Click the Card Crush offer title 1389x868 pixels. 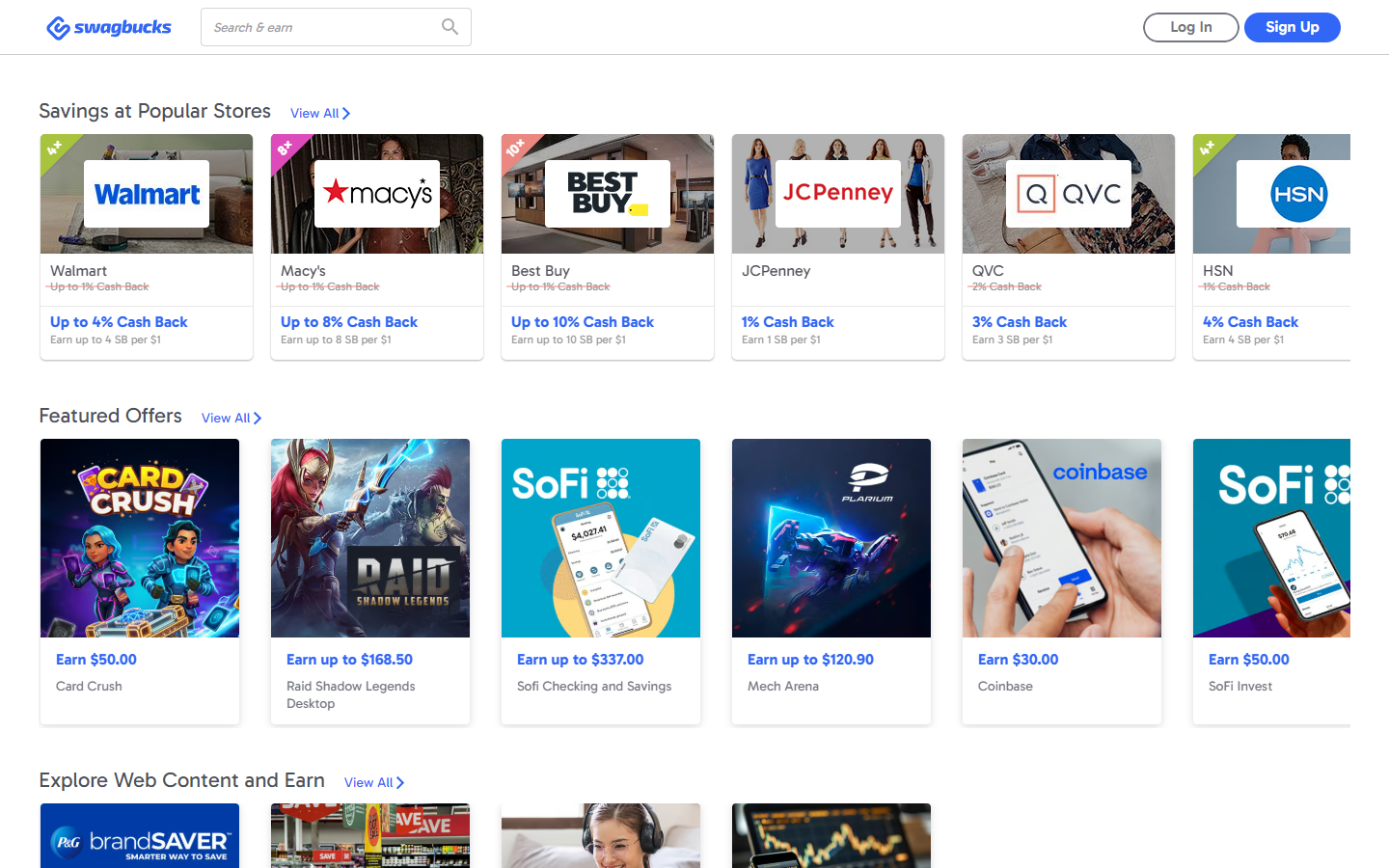pos(89,686)
